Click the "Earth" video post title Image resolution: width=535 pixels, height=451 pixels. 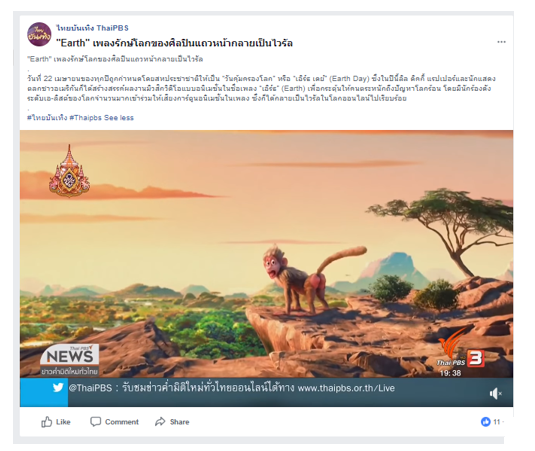174,43
